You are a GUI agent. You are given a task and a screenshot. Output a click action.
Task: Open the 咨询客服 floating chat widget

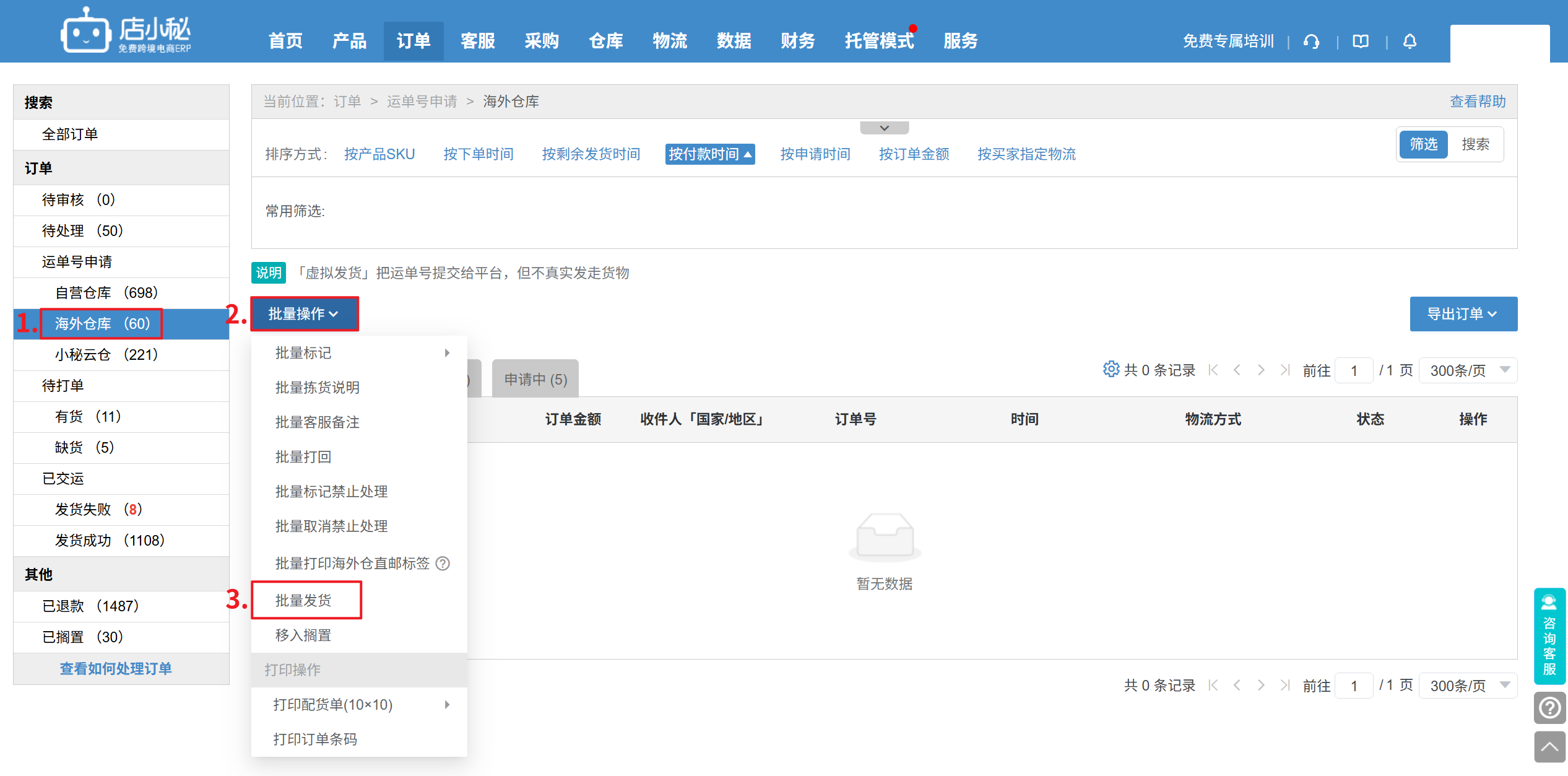(x=1549, y=636)
